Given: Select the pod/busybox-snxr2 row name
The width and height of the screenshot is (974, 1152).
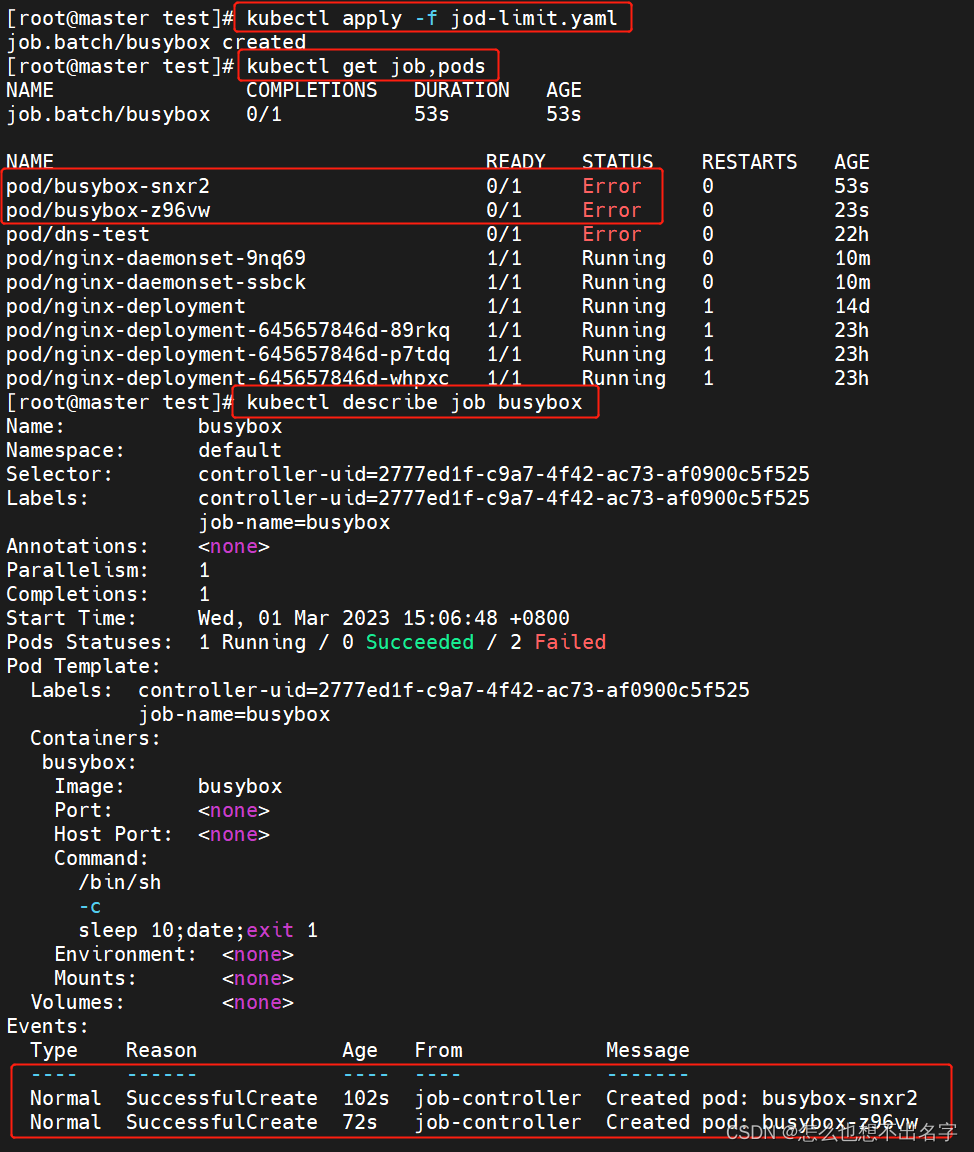Looking at the screenshot, I should click(x=108, y=186).
